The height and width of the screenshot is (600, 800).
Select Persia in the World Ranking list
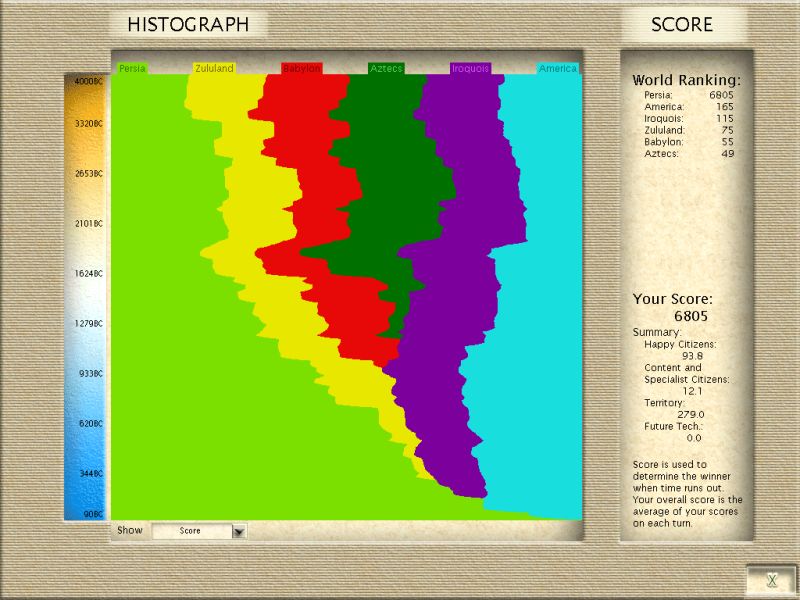point(658,95)
